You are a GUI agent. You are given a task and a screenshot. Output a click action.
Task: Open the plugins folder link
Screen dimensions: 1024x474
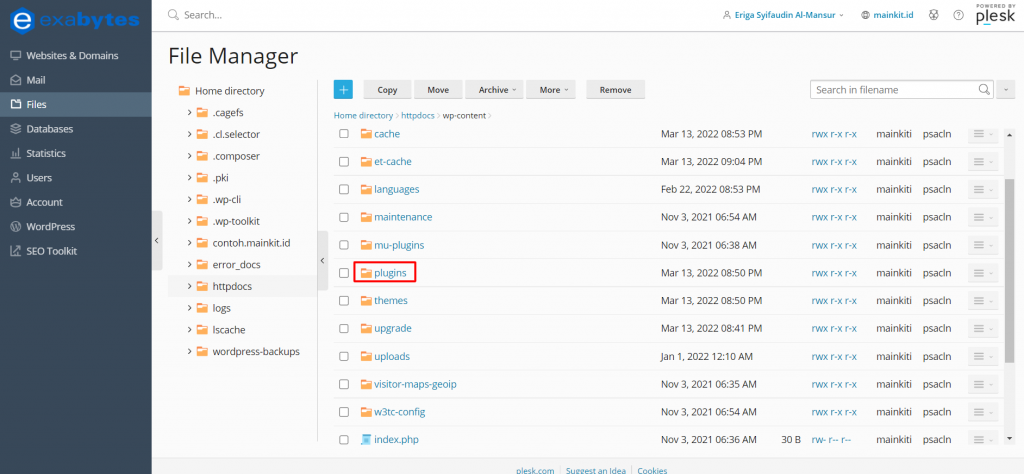coord(390,273)
